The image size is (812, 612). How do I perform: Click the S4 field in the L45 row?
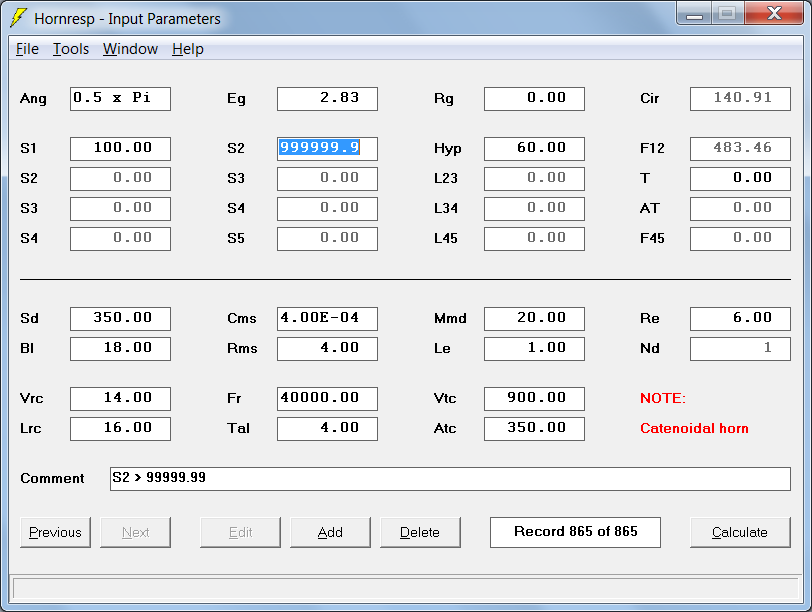pos(120,239)
